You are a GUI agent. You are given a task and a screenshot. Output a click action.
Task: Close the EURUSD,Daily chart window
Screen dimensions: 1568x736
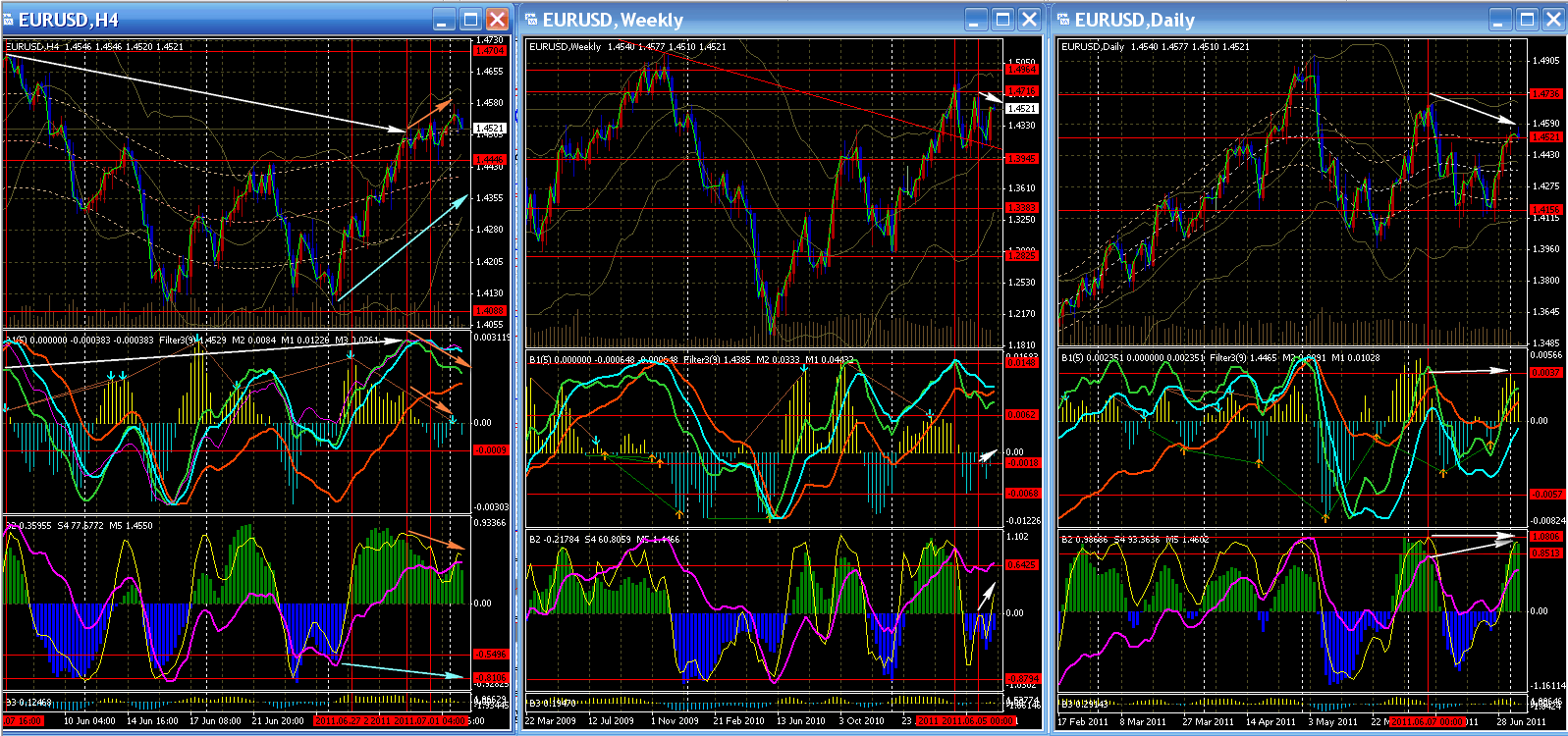(1553, 20)
